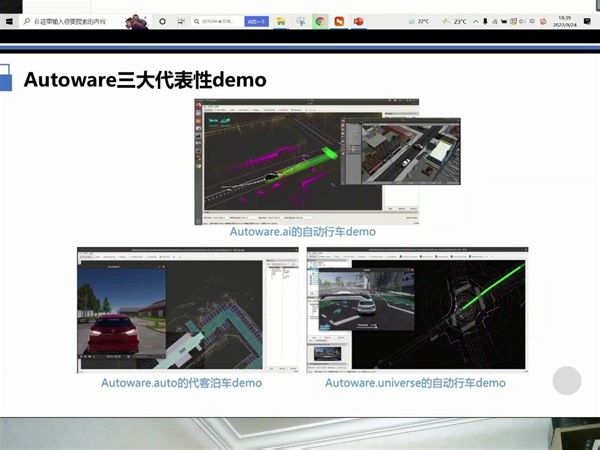Click caption 'Autoware.universe的自动行车demo'
The height and width of the screenshot is (450, 600).
[x=415, y=383]
